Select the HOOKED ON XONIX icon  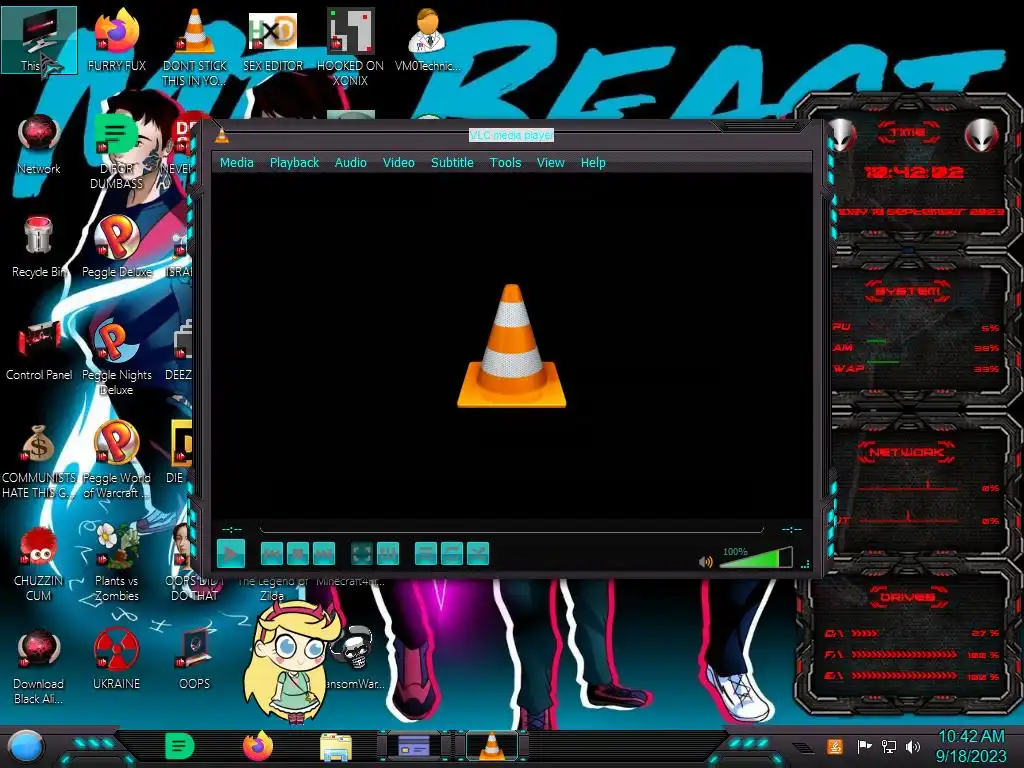[350, 47]
